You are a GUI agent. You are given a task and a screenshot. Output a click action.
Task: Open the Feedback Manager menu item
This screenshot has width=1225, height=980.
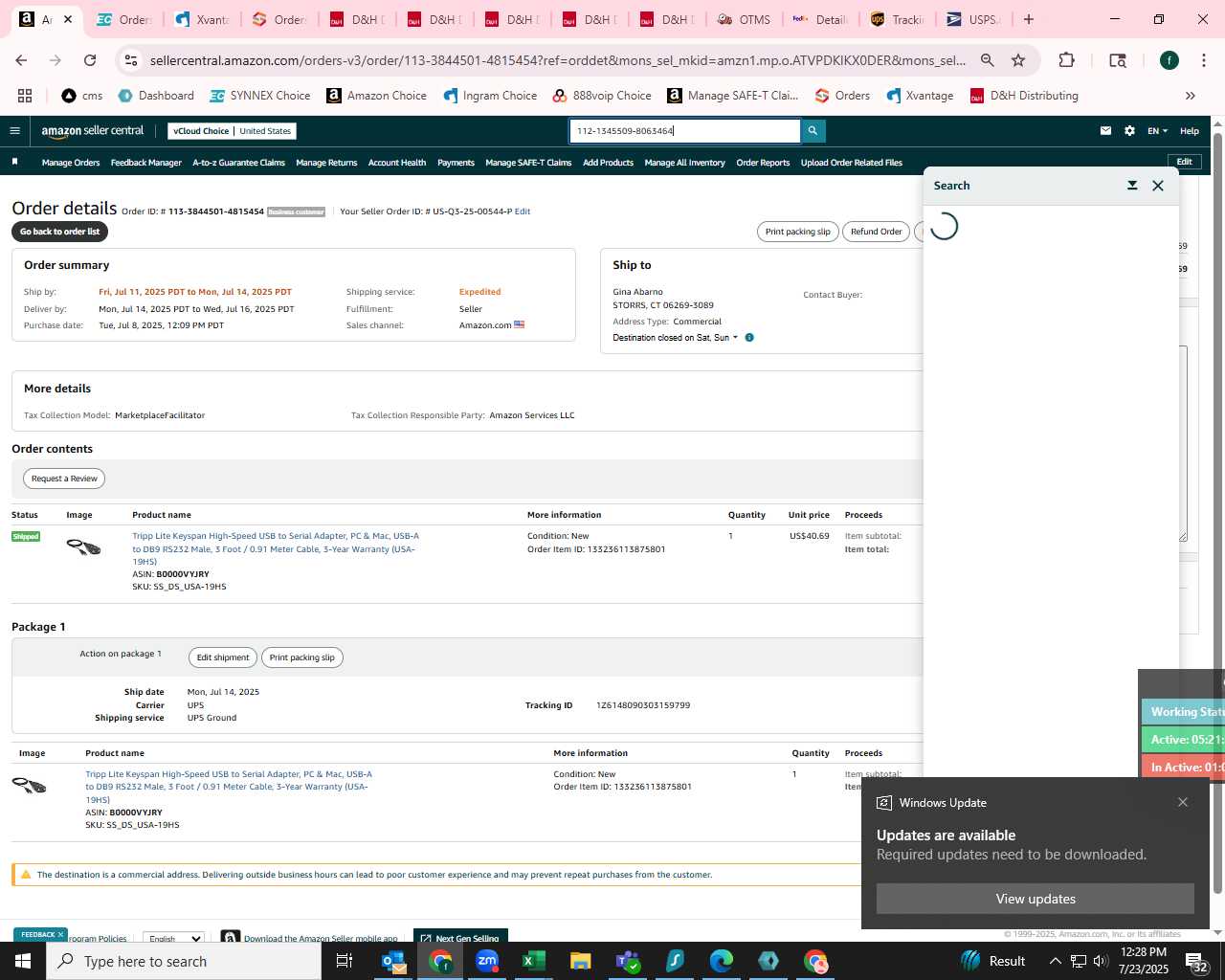click(145, 163)
